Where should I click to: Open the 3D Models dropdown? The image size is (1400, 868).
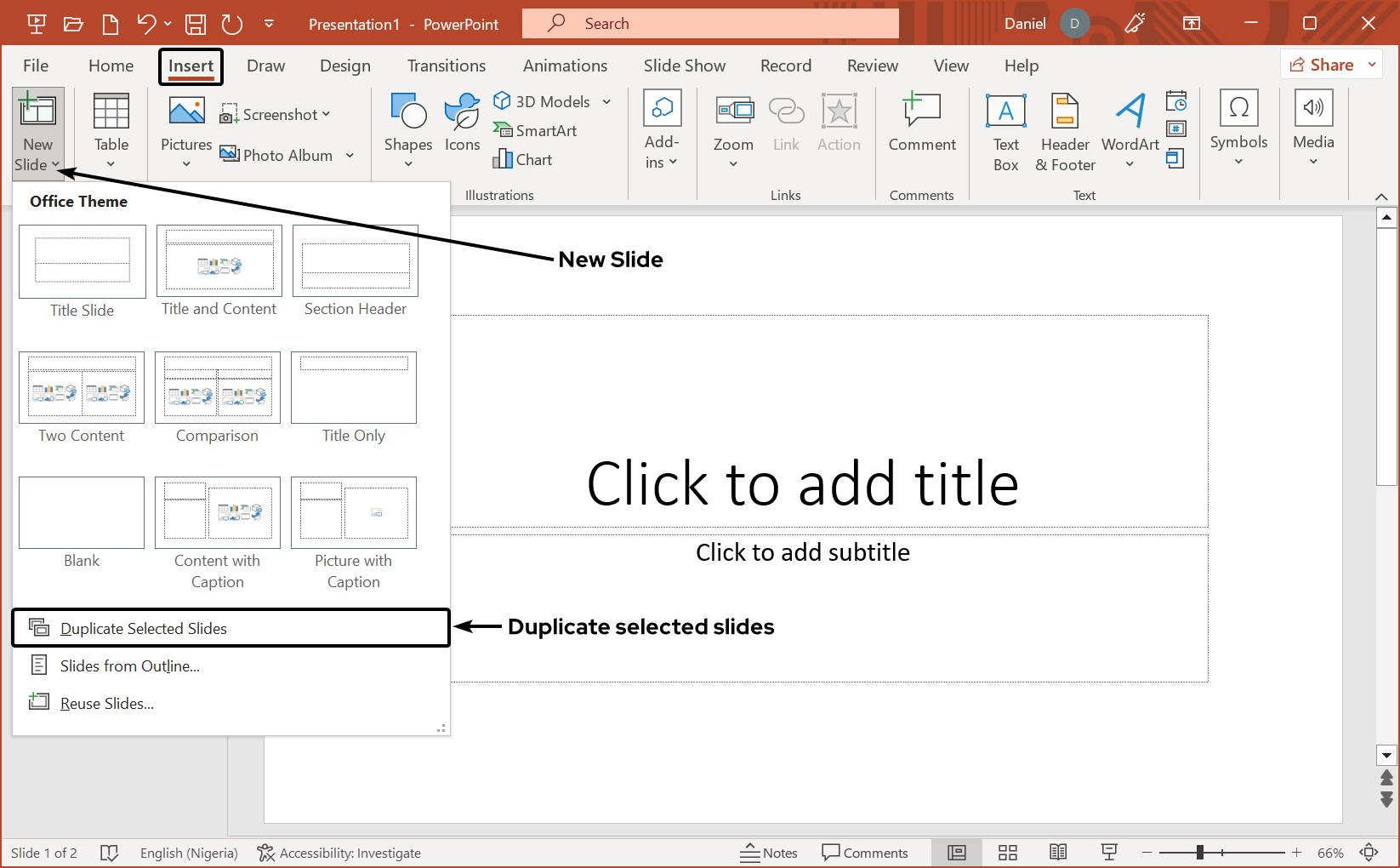point(606,101)
